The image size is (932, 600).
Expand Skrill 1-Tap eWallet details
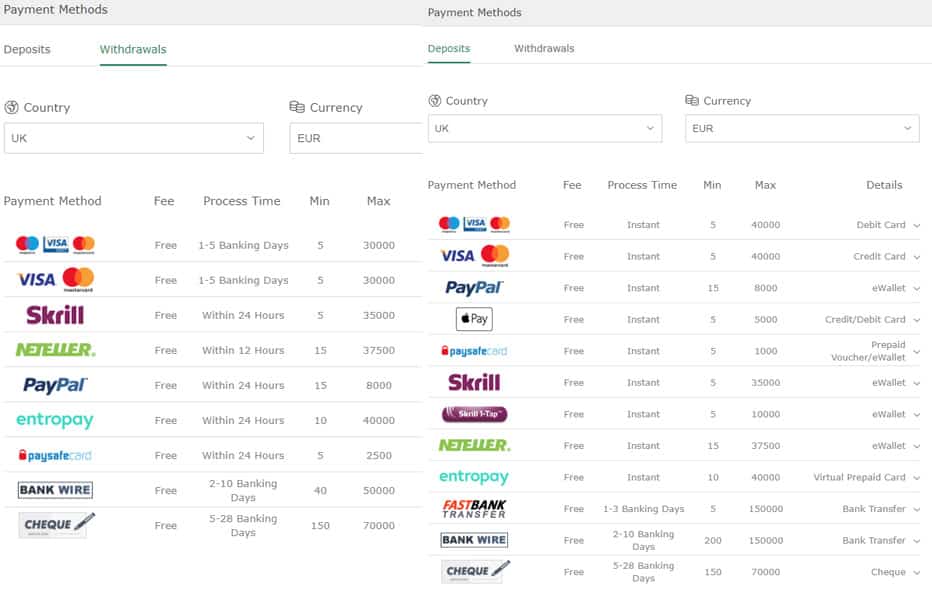(917, 414)
